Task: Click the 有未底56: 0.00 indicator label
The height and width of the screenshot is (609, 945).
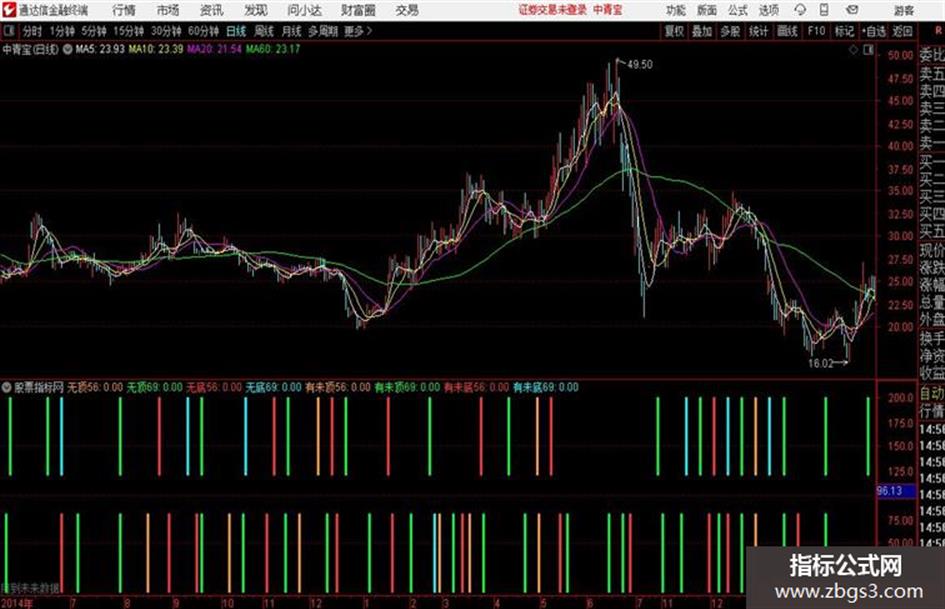Action: tap(477, 387)
